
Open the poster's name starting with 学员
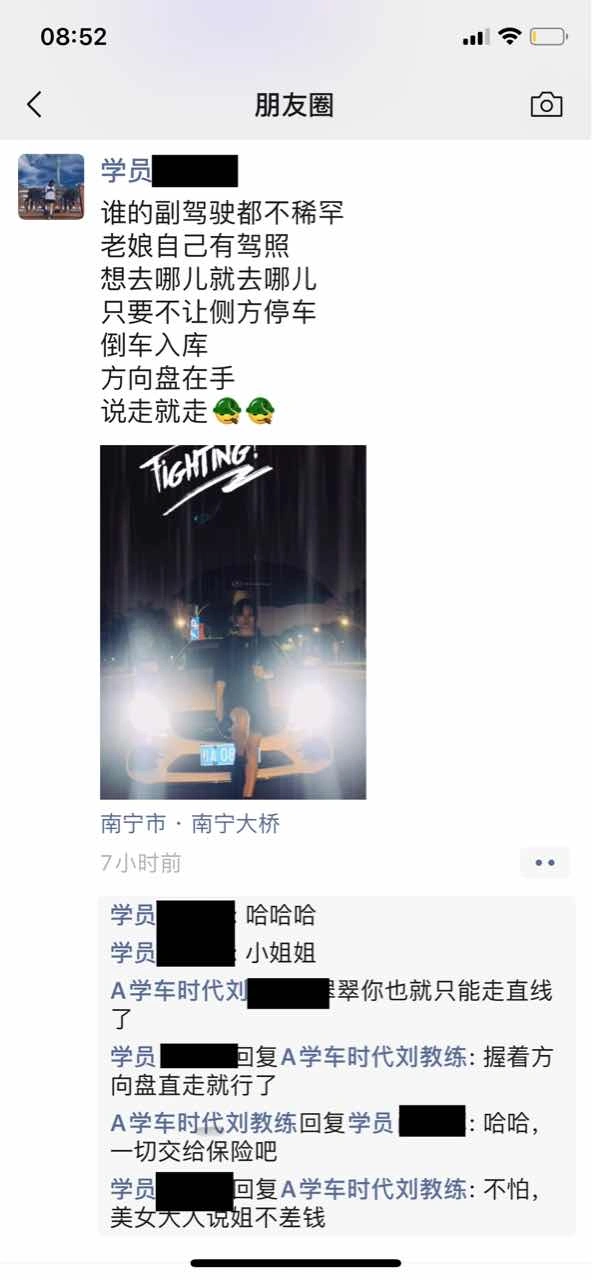(170, 171)
